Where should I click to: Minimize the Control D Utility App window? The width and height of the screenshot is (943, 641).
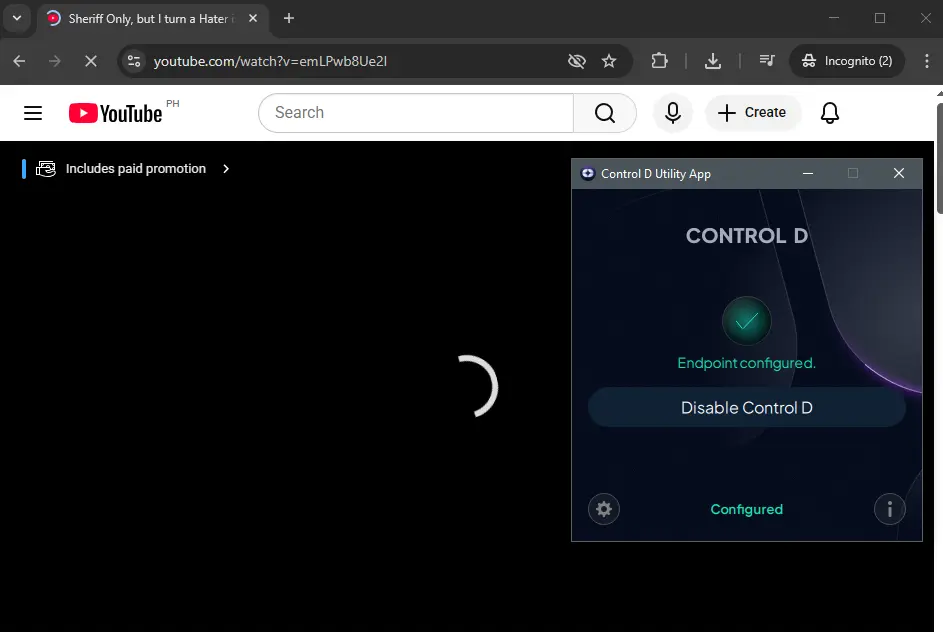[808, 174]
